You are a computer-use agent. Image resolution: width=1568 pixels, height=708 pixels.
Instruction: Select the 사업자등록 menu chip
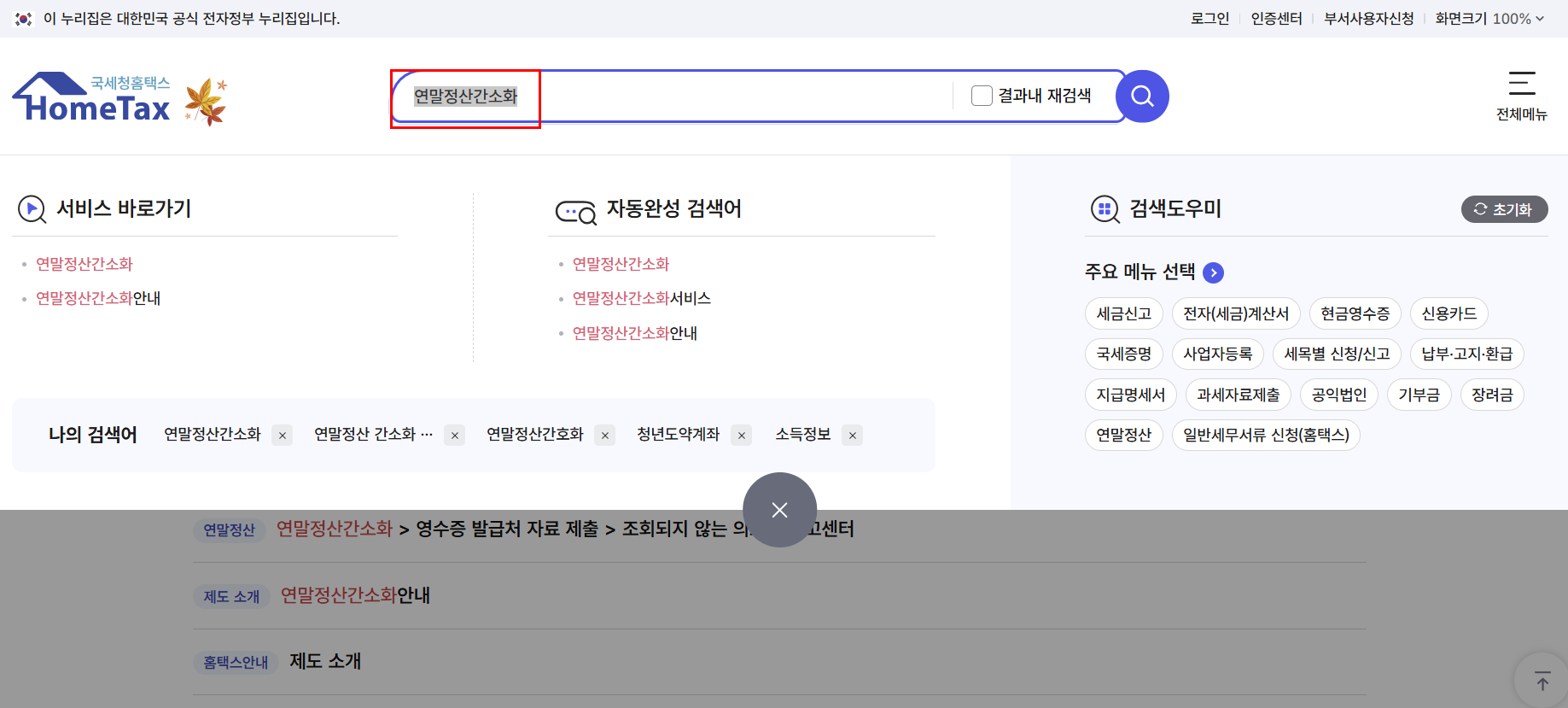click(x=1217, y=354)
